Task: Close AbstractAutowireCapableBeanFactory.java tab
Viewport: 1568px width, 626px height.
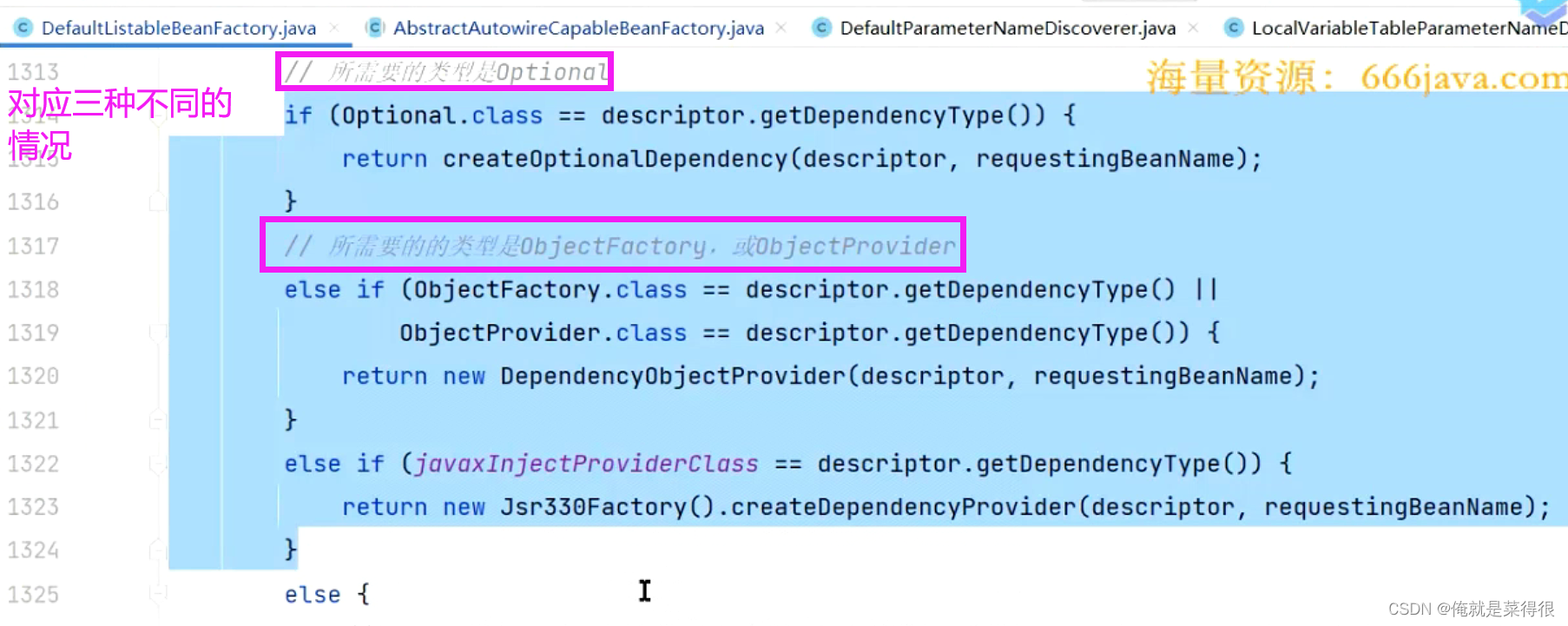Action: pos(781,28)
